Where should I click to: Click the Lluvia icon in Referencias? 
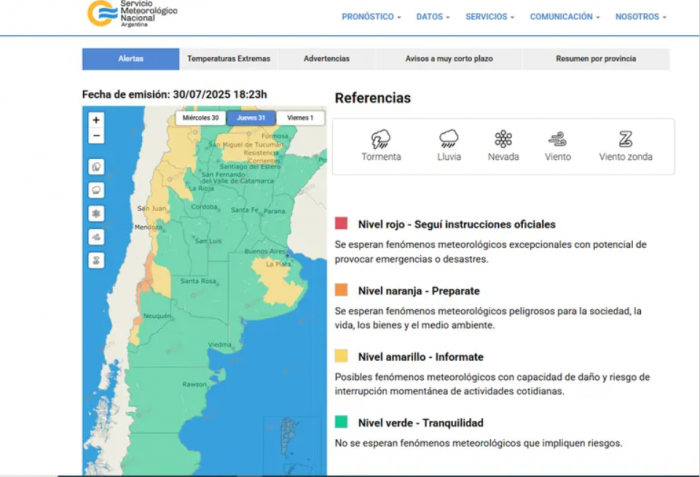(449, 139)
